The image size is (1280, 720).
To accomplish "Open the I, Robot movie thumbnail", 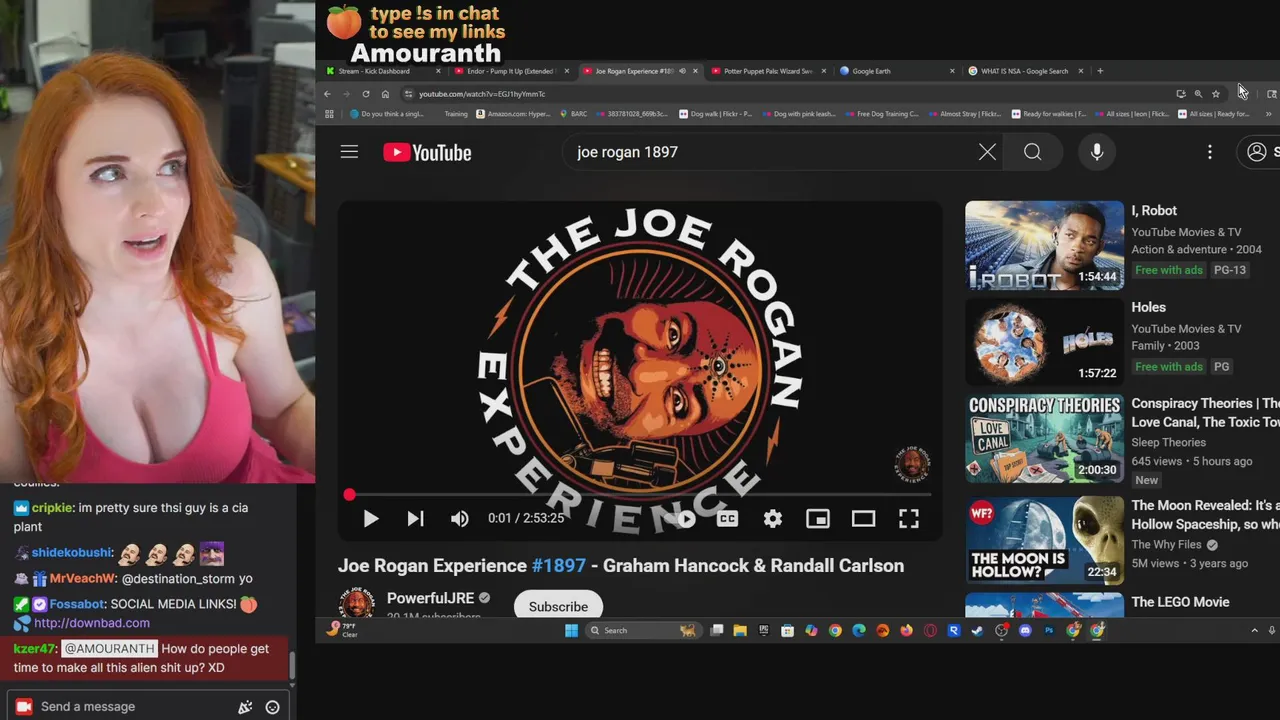I will (x=1044, y=245).
